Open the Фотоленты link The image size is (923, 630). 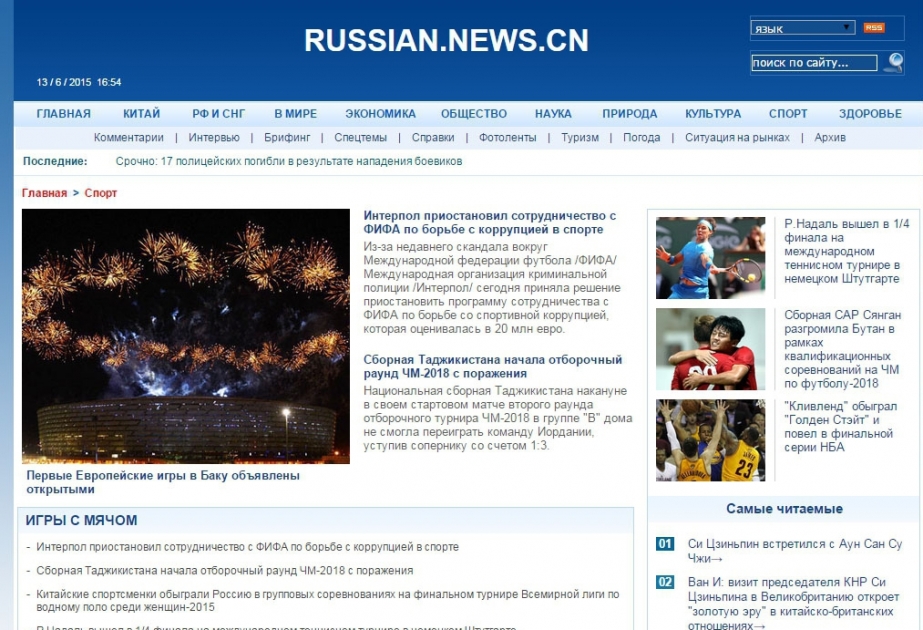tap(507, 138)
